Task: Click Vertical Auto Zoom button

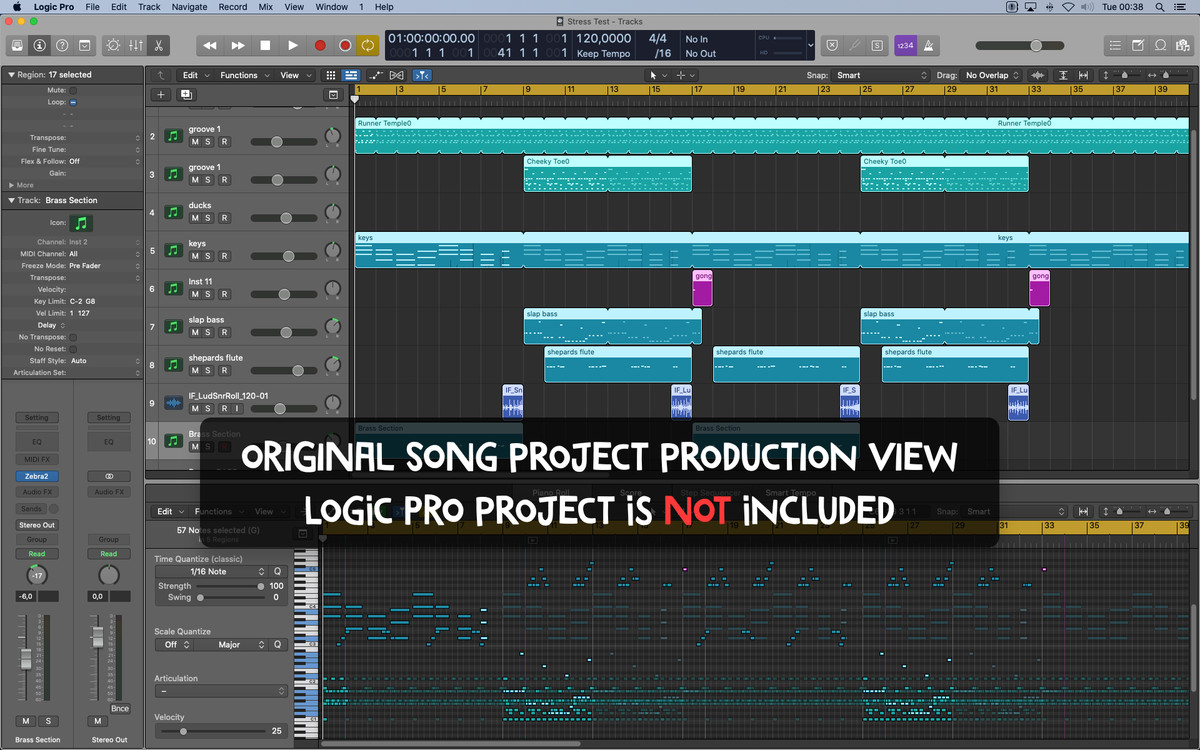Action: (x=1062, y=75)
